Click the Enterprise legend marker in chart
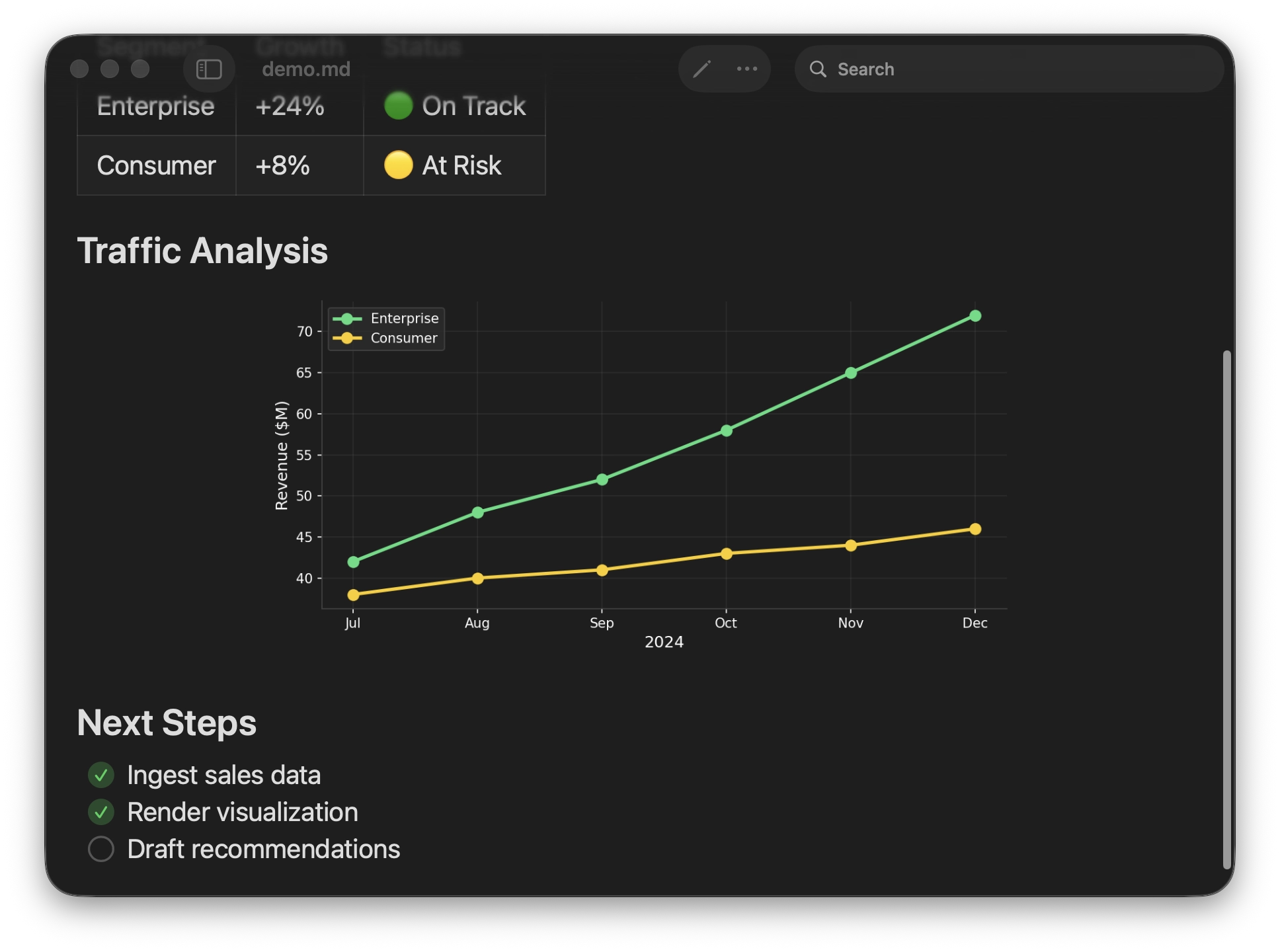The image size is (1280, 952). (347, 319)
